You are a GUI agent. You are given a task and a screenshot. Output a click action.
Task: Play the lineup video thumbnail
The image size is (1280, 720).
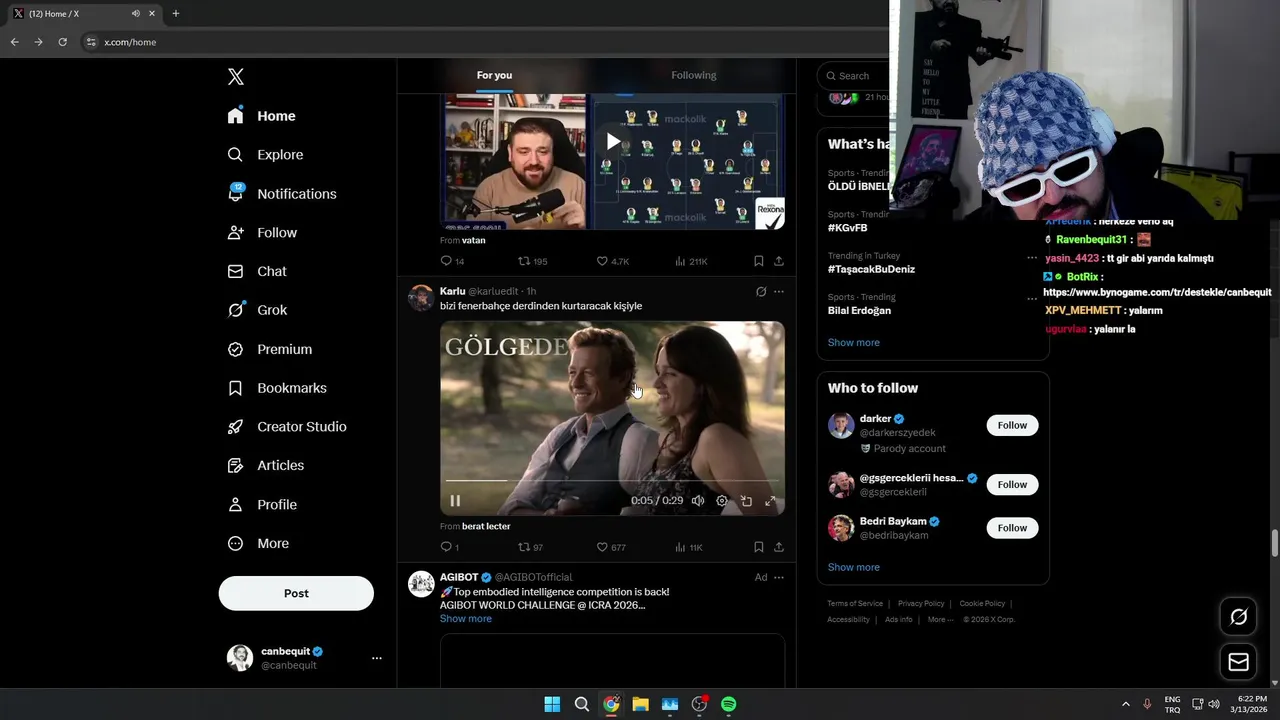click(613, 141)
